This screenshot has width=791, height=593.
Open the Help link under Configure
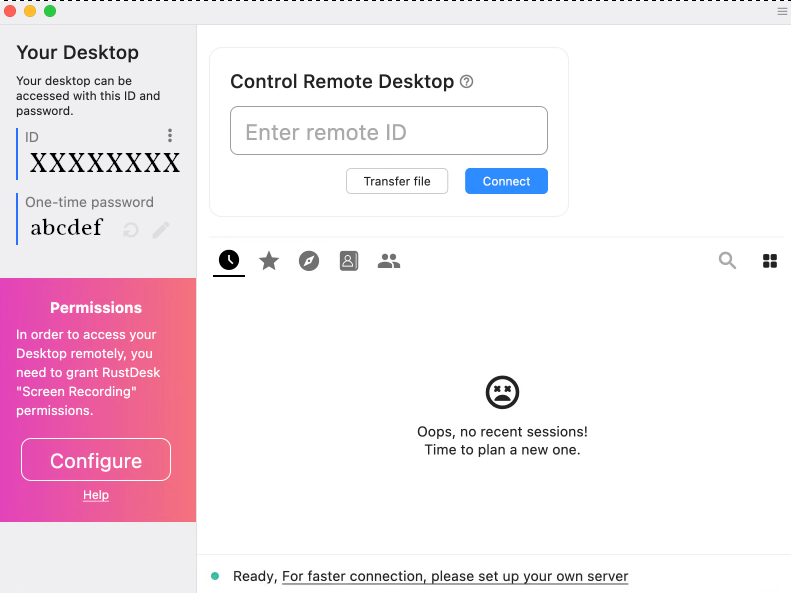click(x=96, y=495)
